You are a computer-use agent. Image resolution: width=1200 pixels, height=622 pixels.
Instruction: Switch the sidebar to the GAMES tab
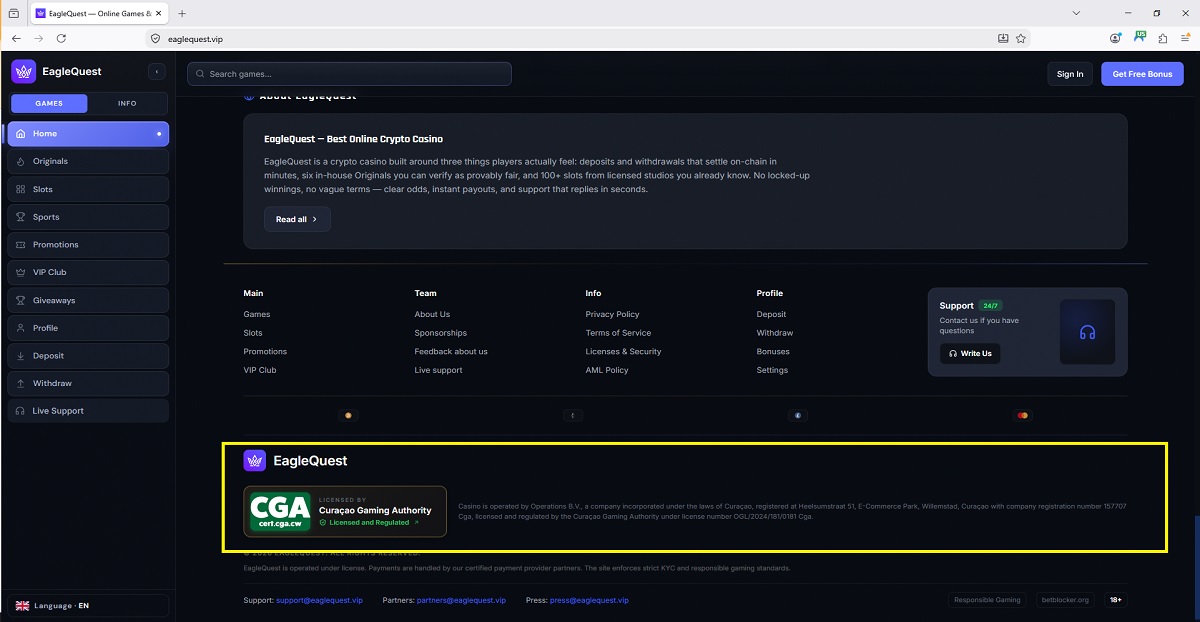[49, 103]
